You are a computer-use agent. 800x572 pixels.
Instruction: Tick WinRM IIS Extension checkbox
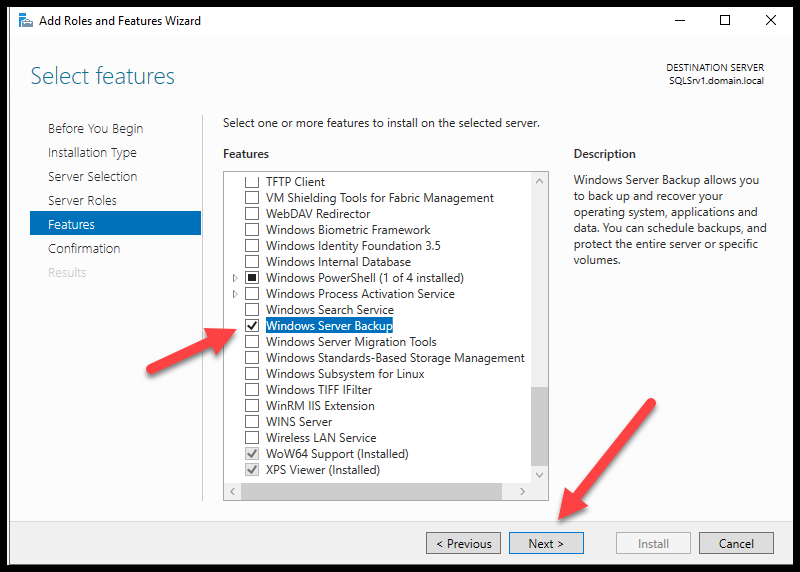[252, 406]
